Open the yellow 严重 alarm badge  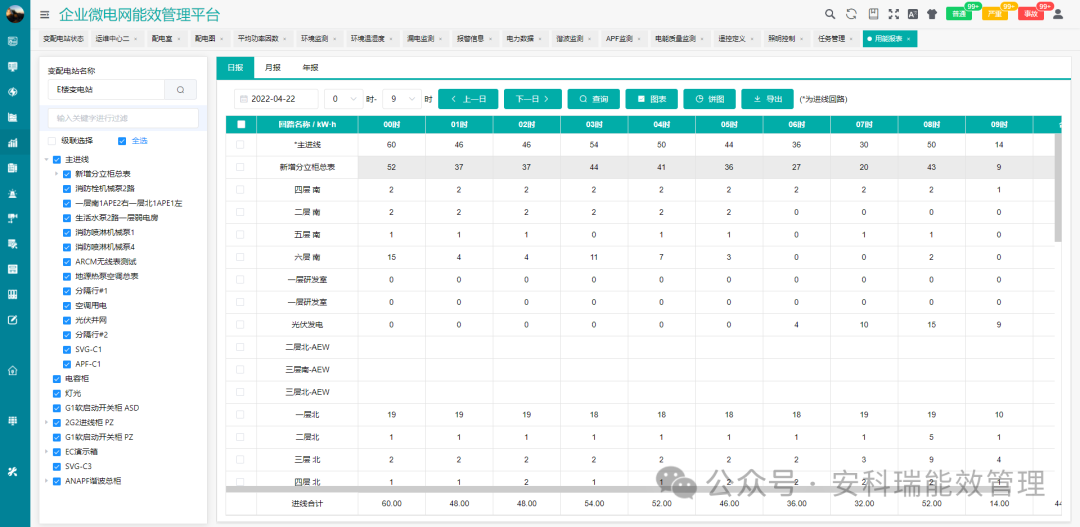click(994, 14)
